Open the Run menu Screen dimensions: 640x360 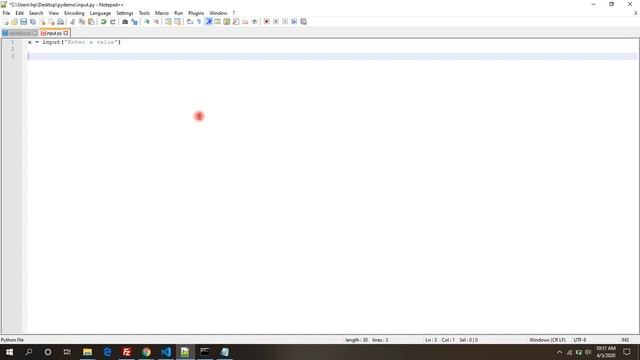[178, 13]
